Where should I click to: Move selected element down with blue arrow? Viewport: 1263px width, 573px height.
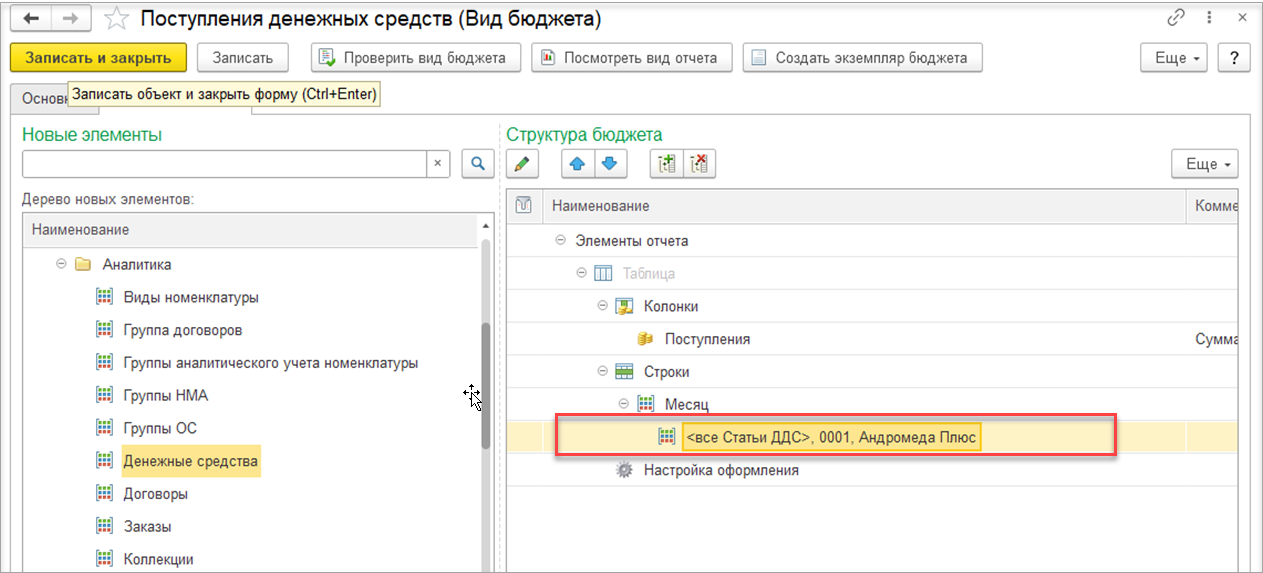point(609,164)
